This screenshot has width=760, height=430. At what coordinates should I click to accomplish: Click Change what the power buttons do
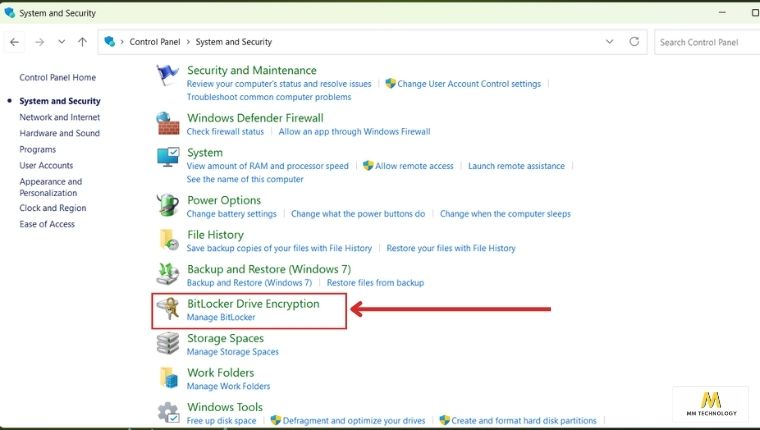[358, 214]
